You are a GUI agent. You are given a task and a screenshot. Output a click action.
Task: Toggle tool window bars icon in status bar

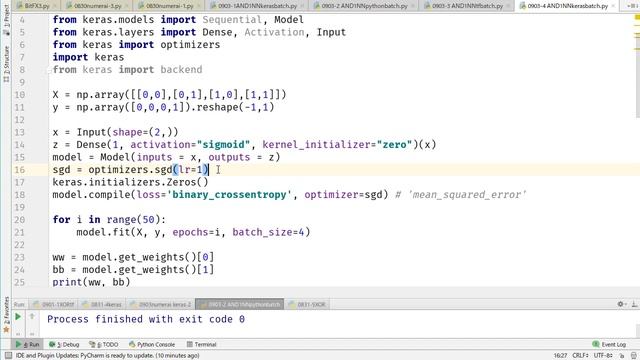pos(8,356)
